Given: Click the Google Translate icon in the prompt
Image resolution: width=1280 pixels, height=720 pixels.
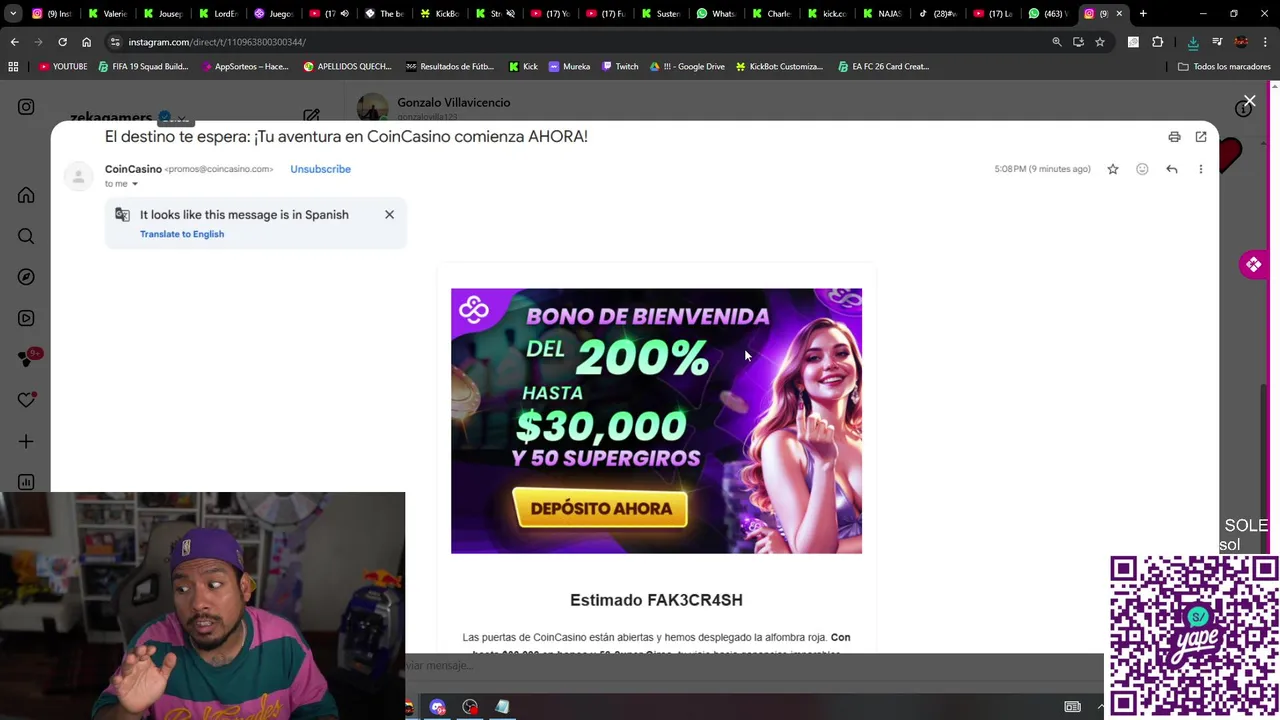Looking at the screenshot, I should tap(122, 215).
